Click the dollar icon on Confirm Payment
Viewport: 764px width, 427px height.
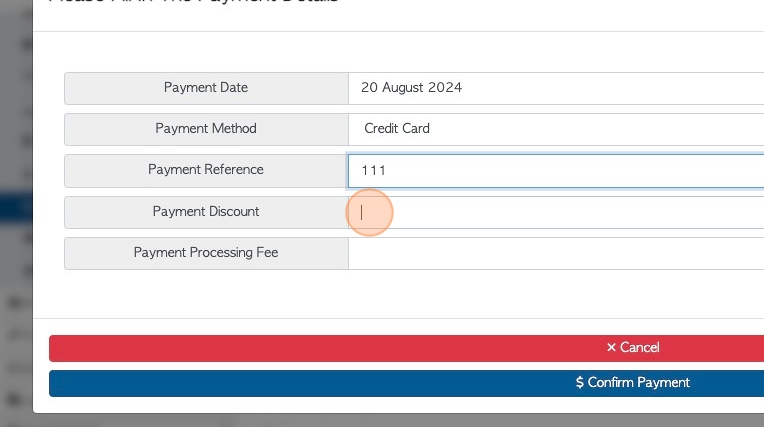pyautogui.click(x=579, y=382)
